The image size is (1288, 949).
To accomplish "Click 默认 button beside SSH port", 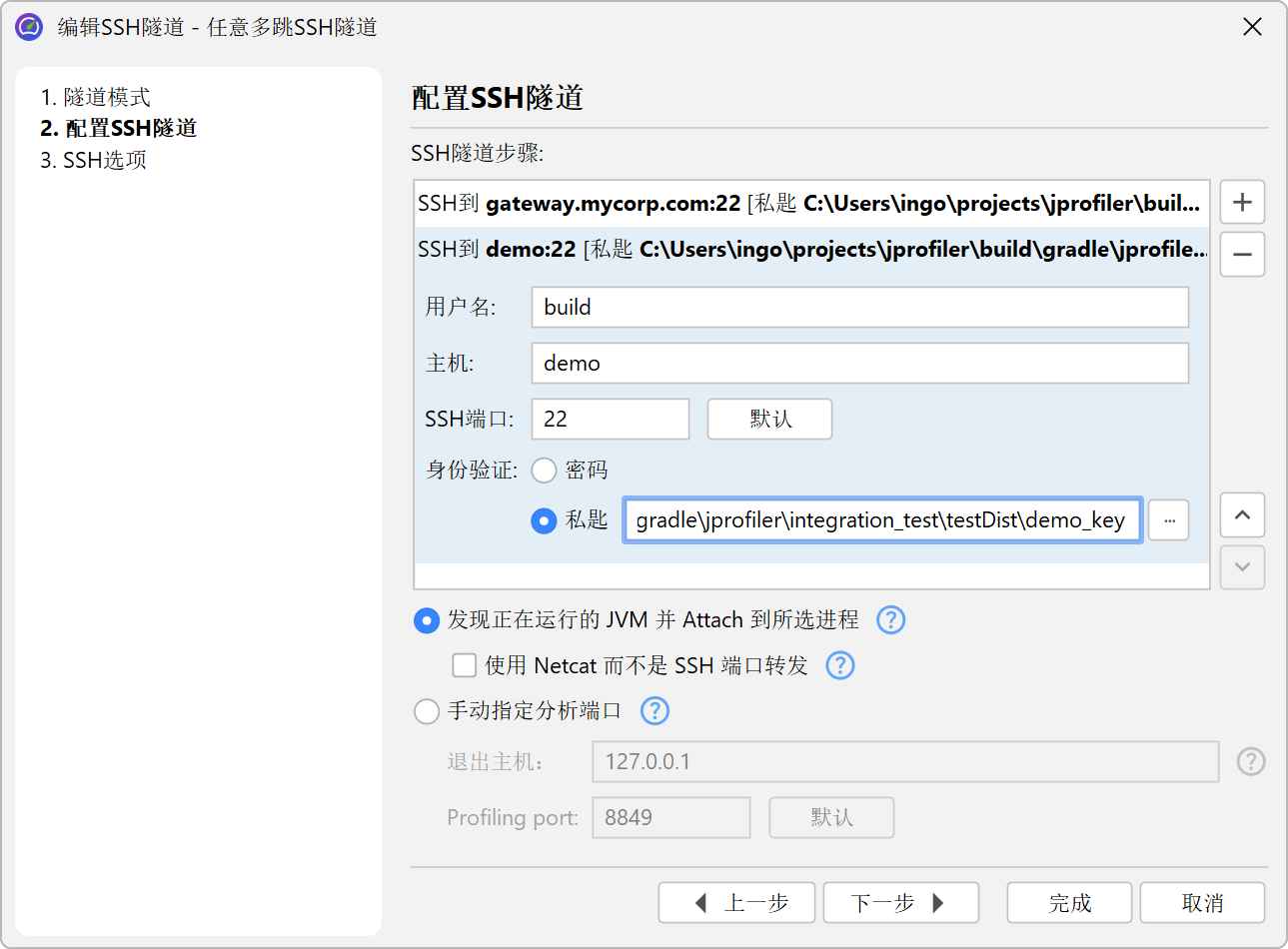I will click(769, 420).
